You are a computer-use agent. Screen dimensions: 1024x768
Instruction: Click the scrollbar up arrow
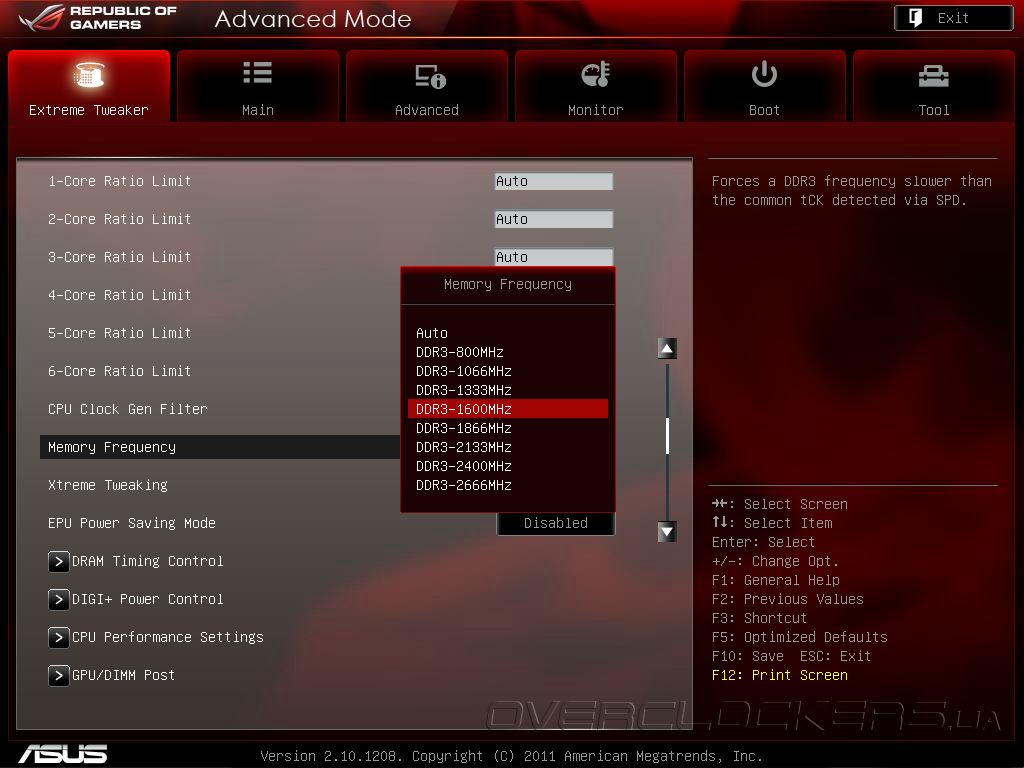point(667,349)
